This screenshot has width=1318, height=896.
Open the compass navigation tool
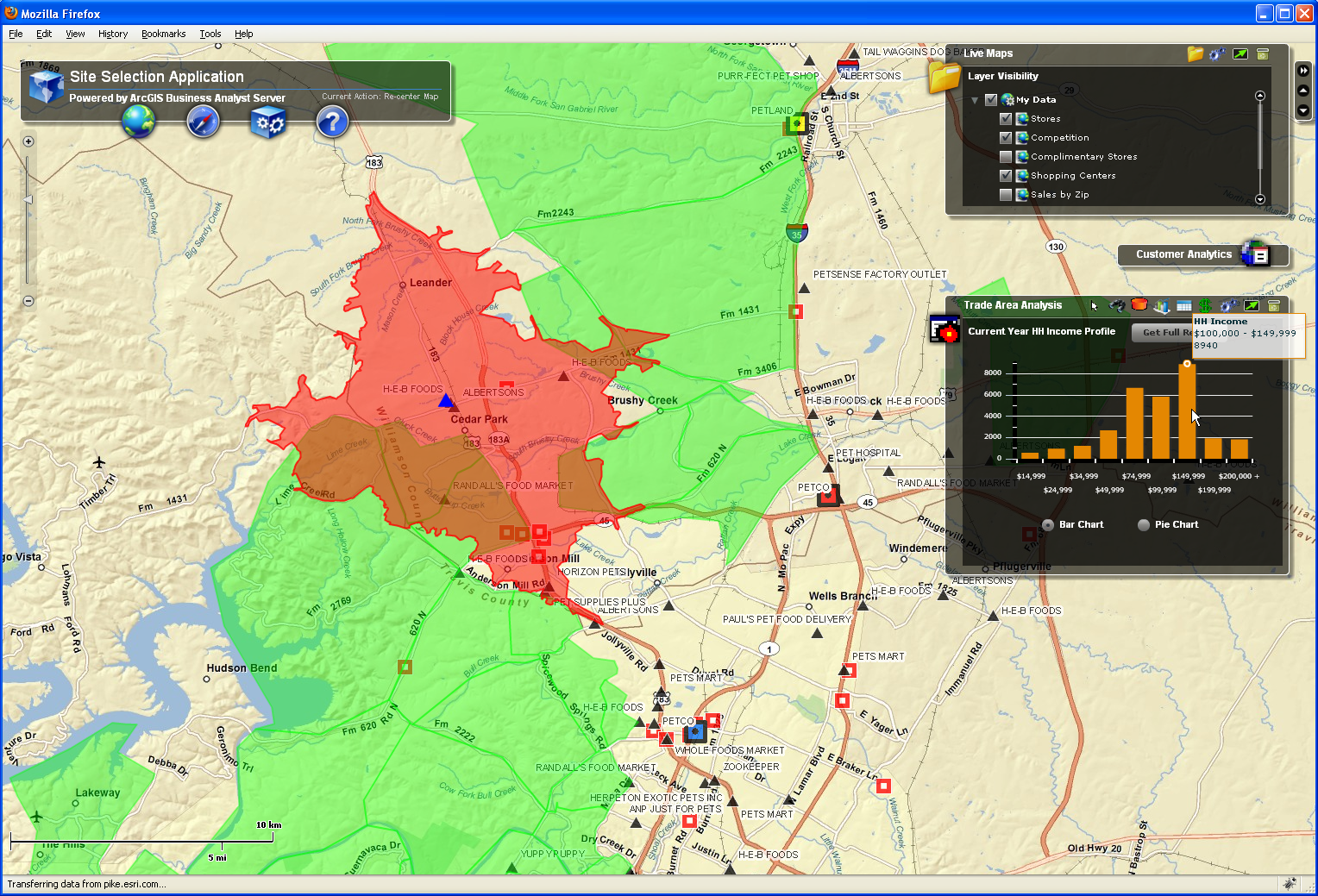click(204, 122)
